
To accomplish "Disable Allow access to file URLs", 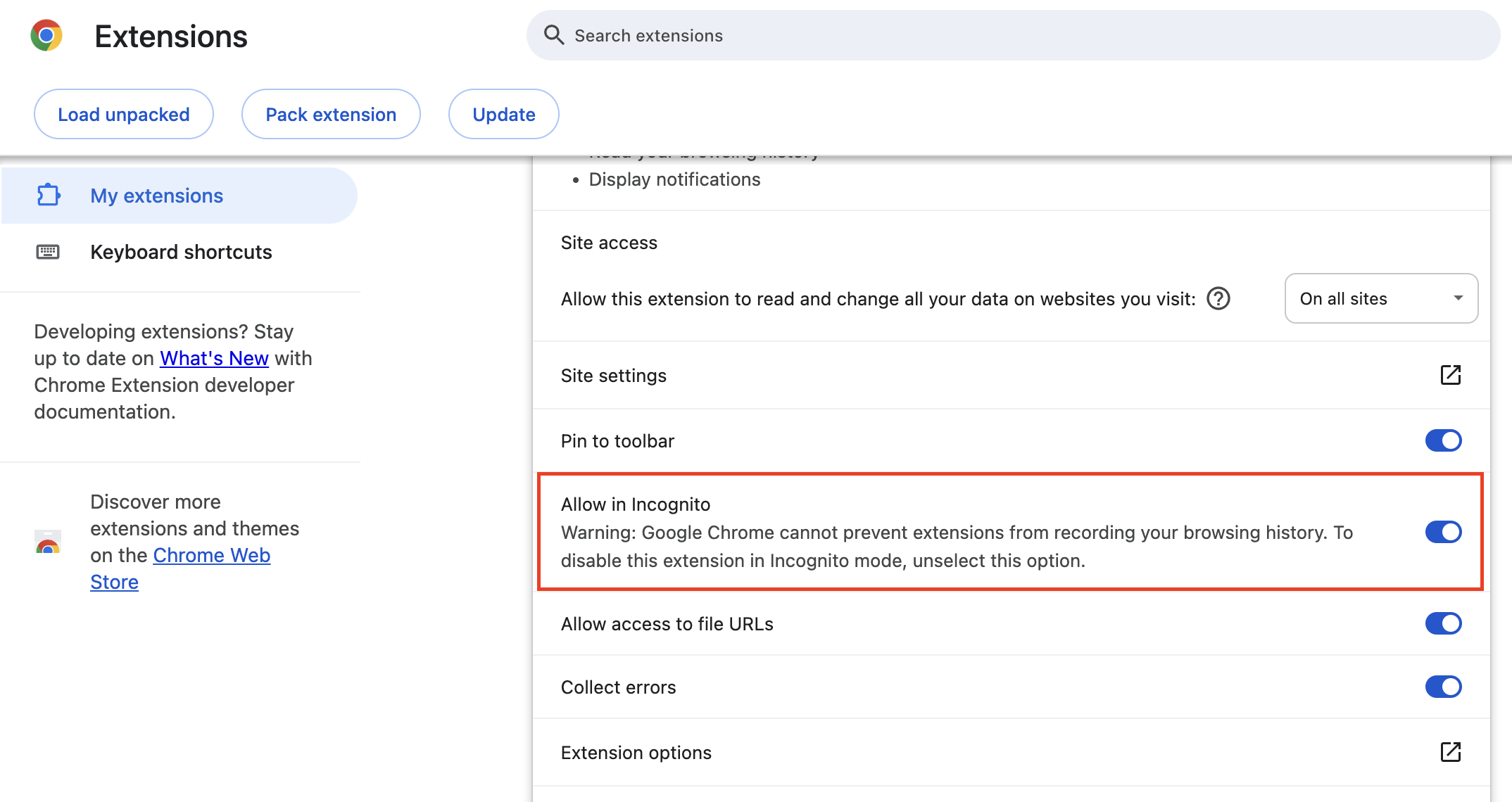I will (1444, 623).
